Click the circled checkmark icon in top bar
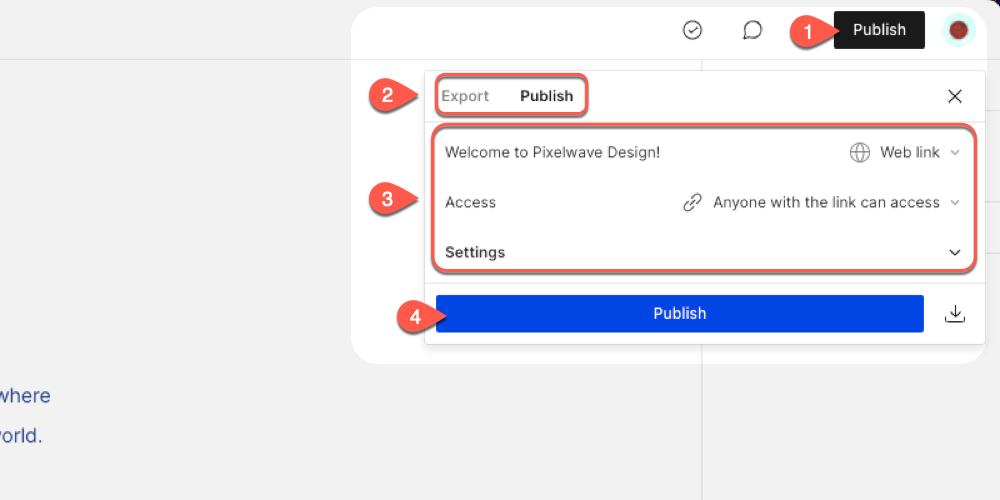Screen dimensions: 1000x500 click(x=692, y=30)
